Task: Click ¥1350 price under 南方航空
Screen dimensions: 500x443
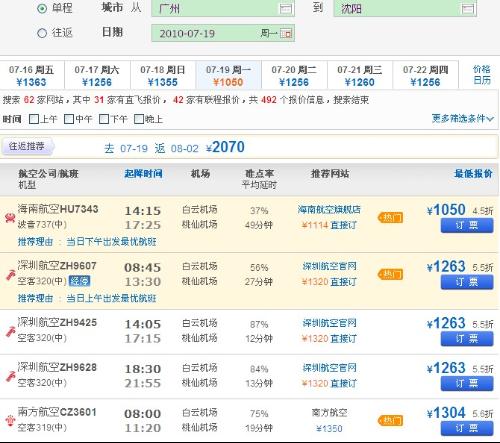Action: pos(329,428)
